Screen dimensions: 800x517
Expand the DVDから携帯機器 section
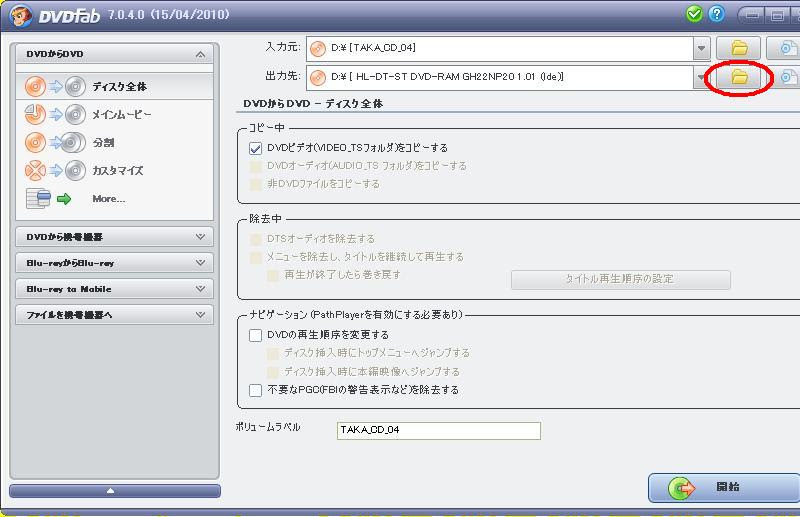[114, 237]
